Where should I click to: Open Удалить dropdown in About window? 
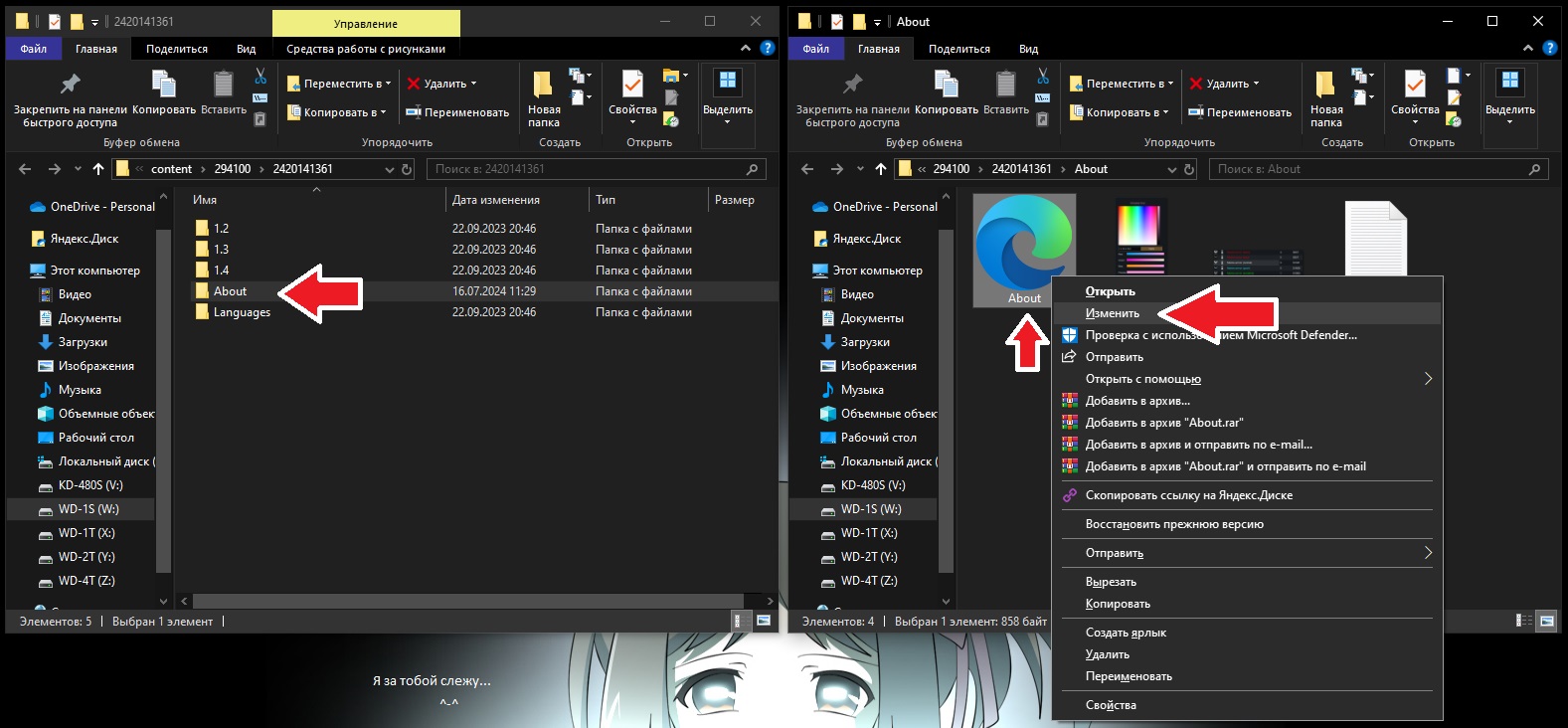[x=1256, y=84]
